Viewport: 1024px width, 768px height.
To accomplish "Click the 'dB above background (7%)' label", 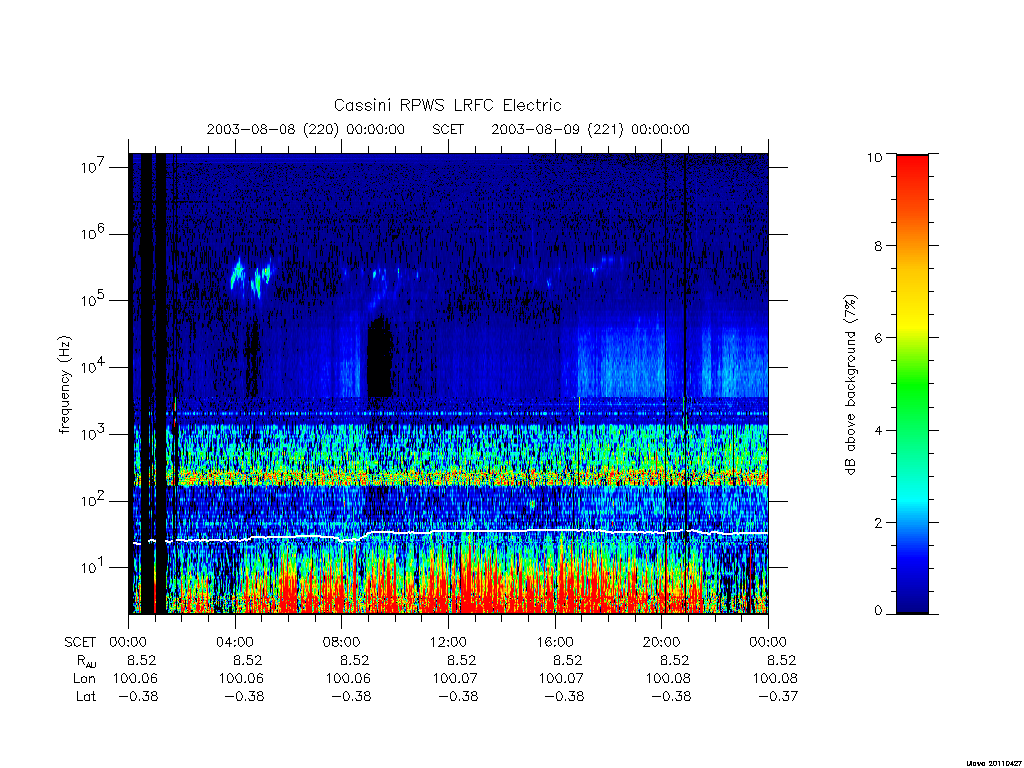I will 850,385.
